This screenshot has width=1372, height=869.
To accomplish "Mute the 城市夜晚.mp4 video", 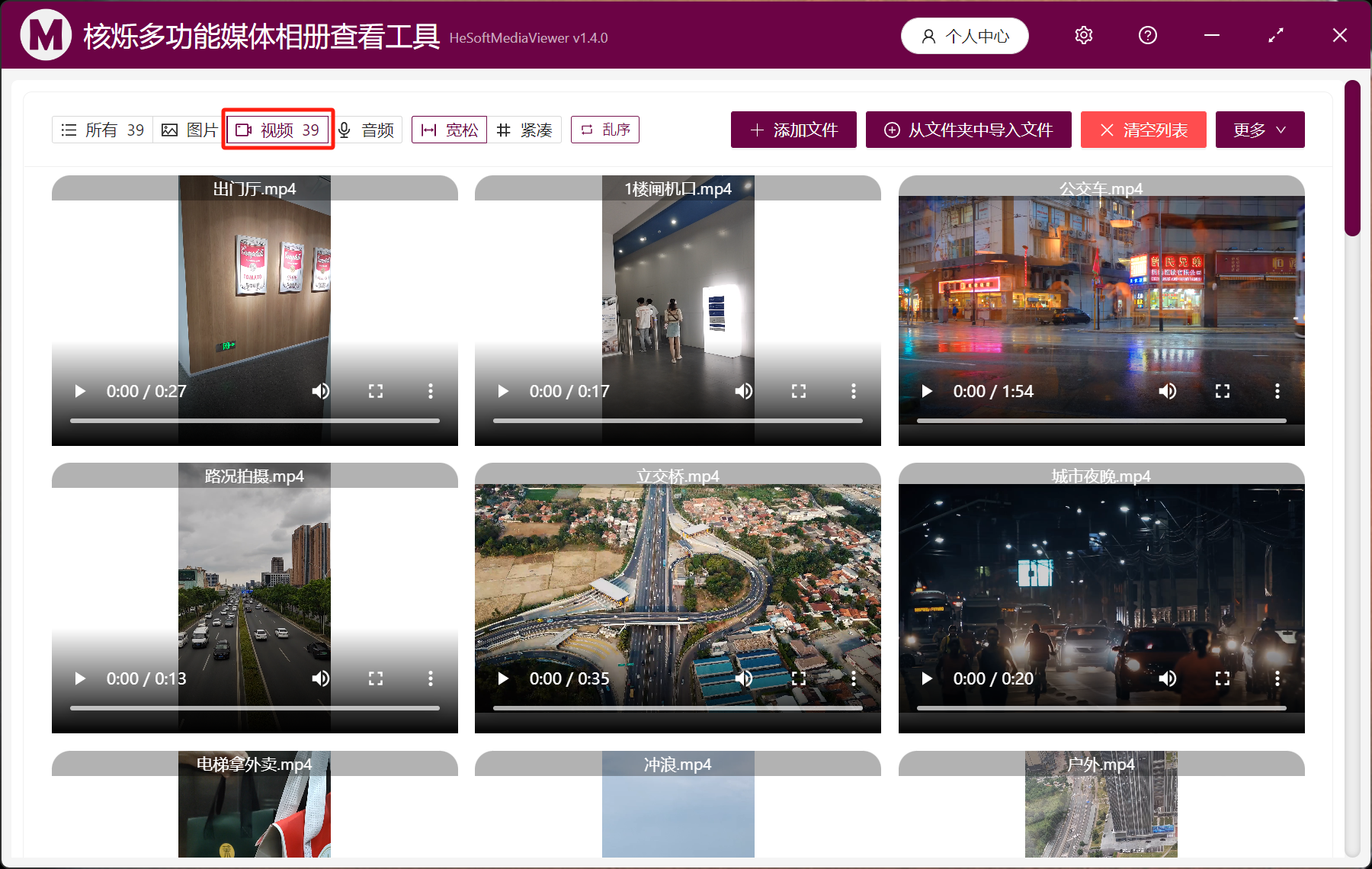I will pyautogui.click(x=1167, y=678).
